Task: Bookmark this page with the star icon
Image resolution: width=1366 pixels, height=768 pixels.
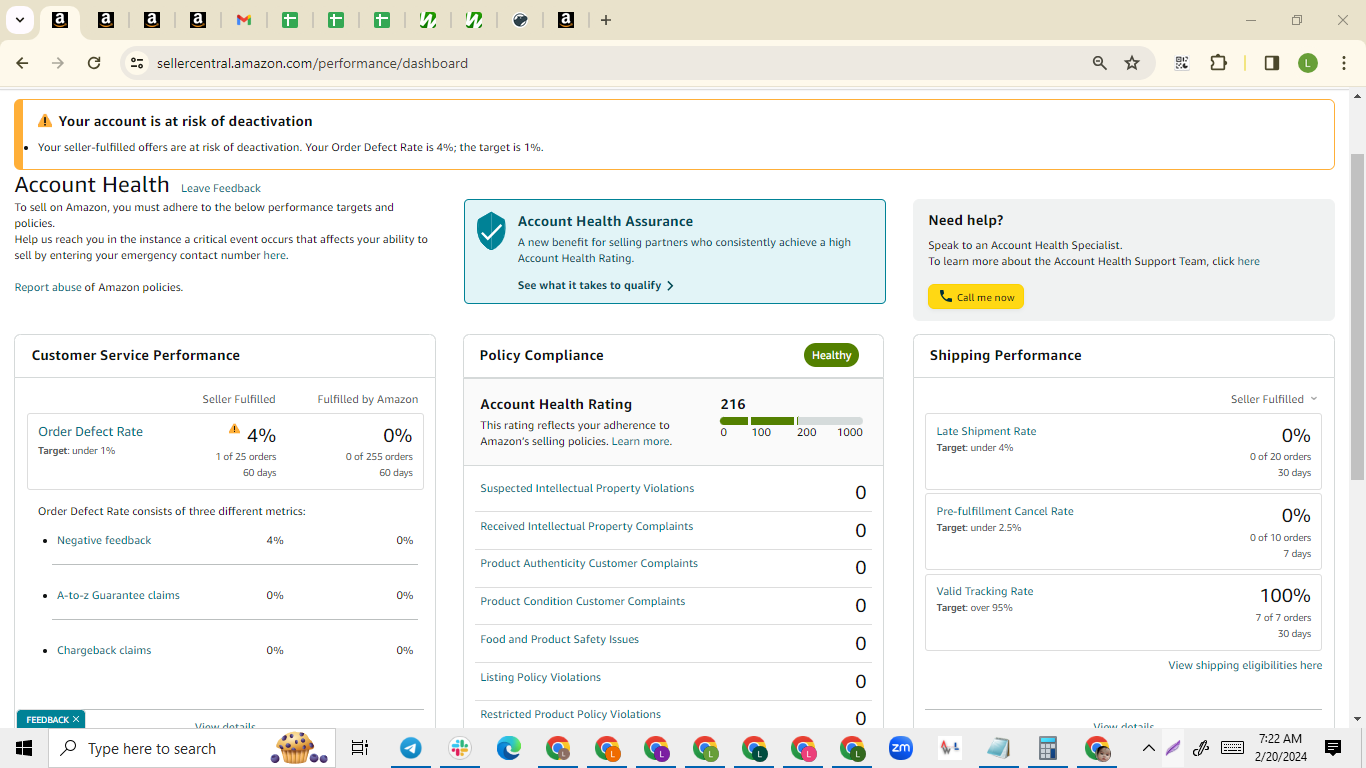Action: [1132, 63]
